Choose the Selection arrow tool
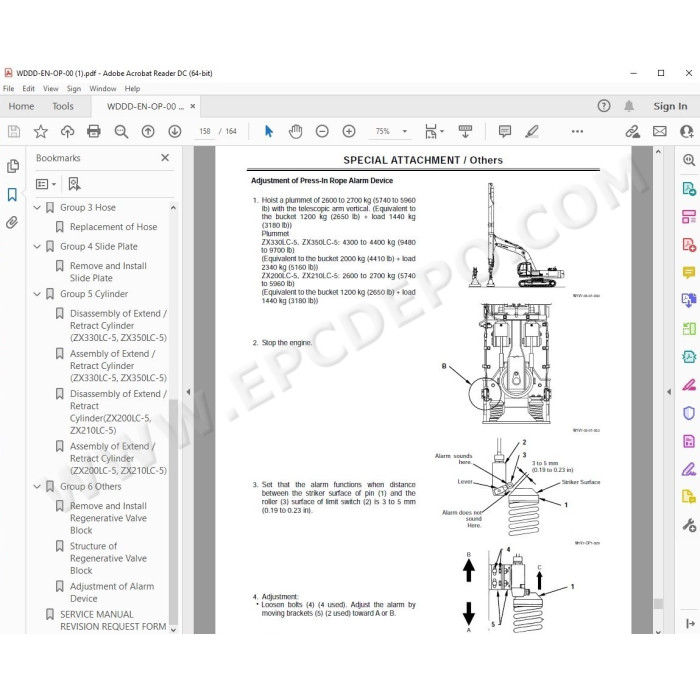This screenshot has width=700, height=700. tap(269, 131)
